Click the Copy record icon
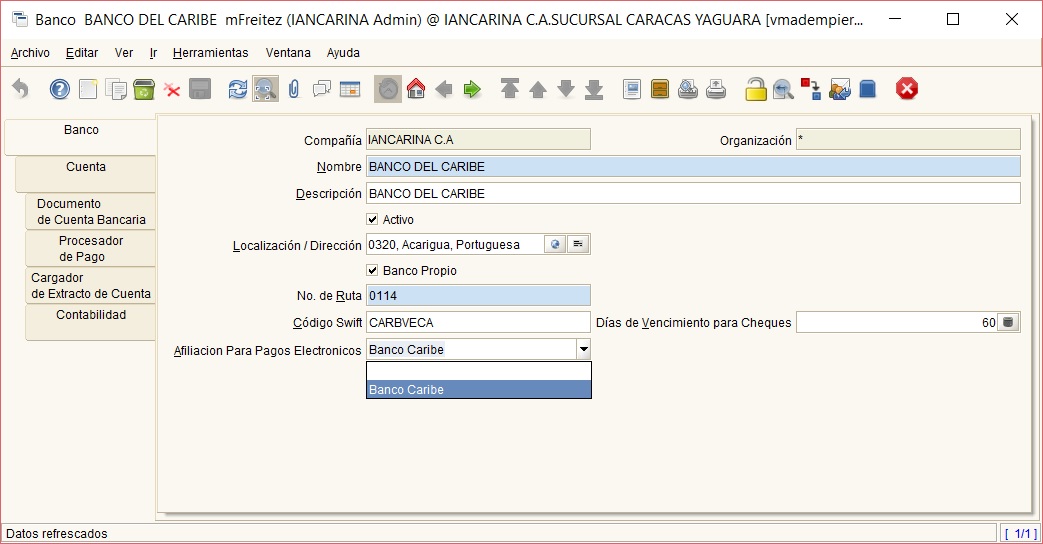 click(116, 88)
